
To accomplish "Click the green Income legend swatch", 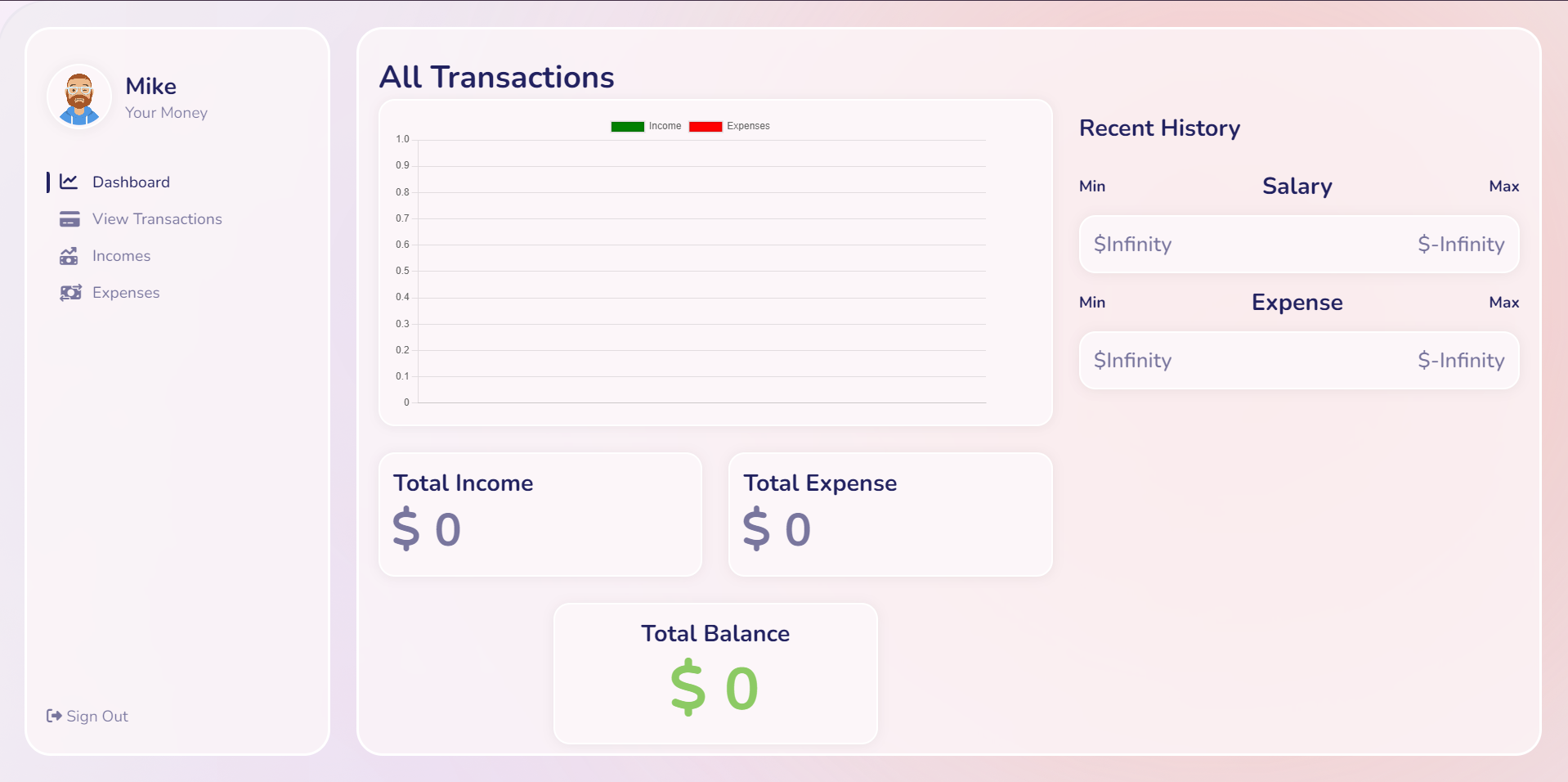I will tap(626, 127).
